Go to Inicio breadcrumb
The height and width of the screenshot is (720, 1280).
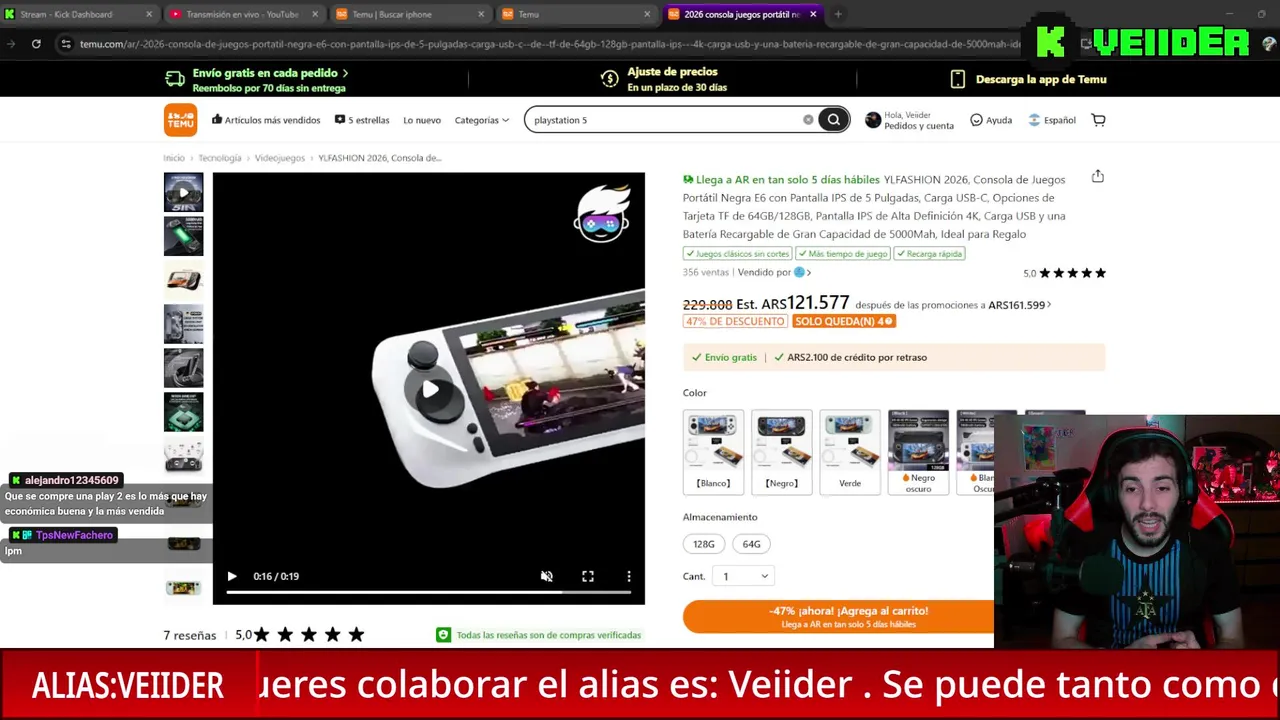point(174,158)
